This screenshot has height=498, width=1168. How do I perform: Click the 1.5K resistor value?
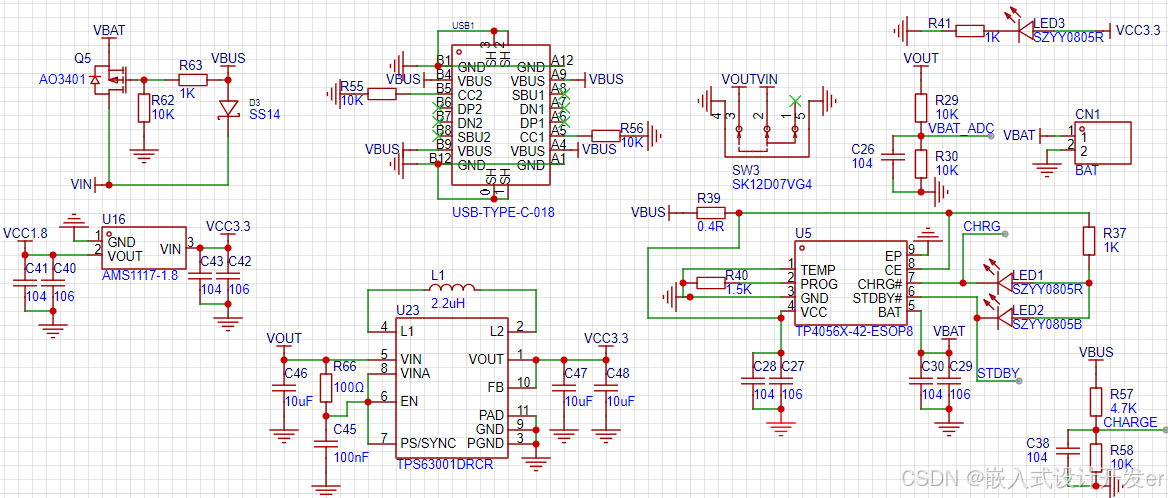pos(740,289)
